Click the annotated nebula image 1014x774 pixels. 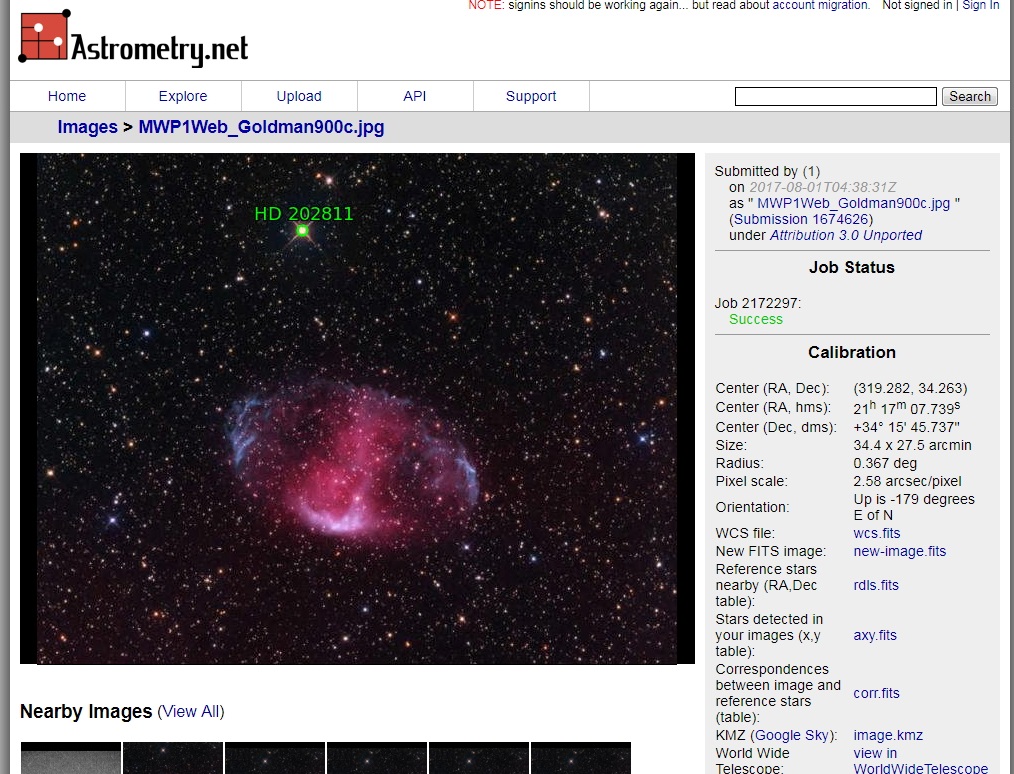[x=357, y=408]
